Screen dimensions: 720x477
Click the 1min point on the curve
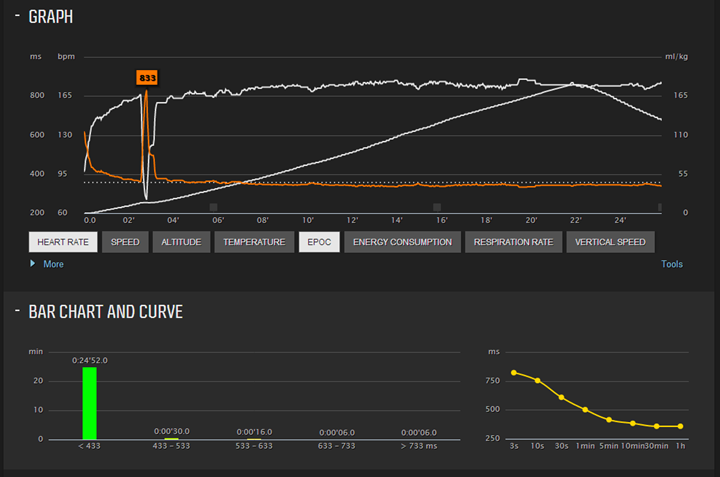585,410
